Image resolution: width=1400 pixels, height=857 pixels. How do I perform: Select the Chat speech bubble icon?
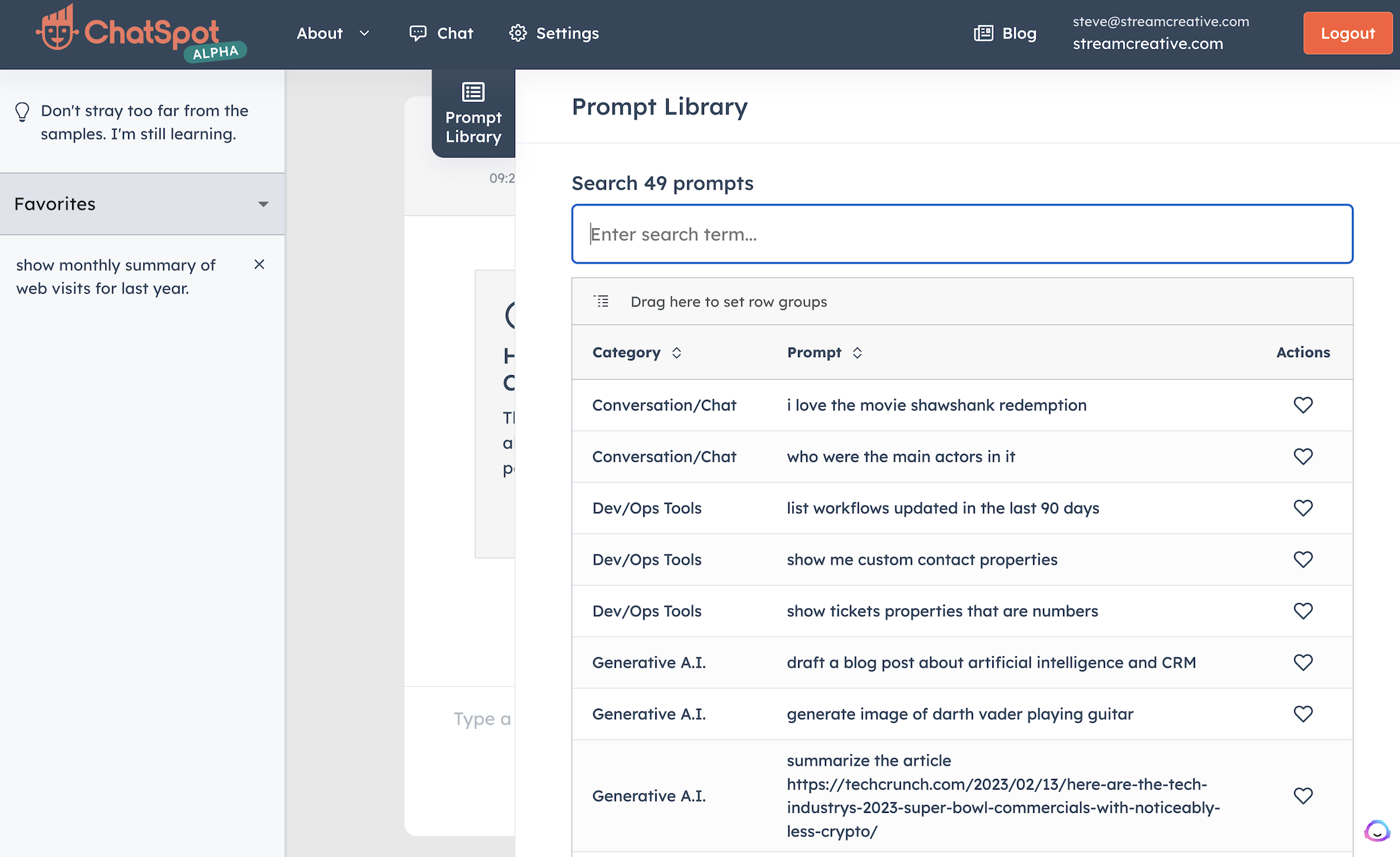[418, 33]
